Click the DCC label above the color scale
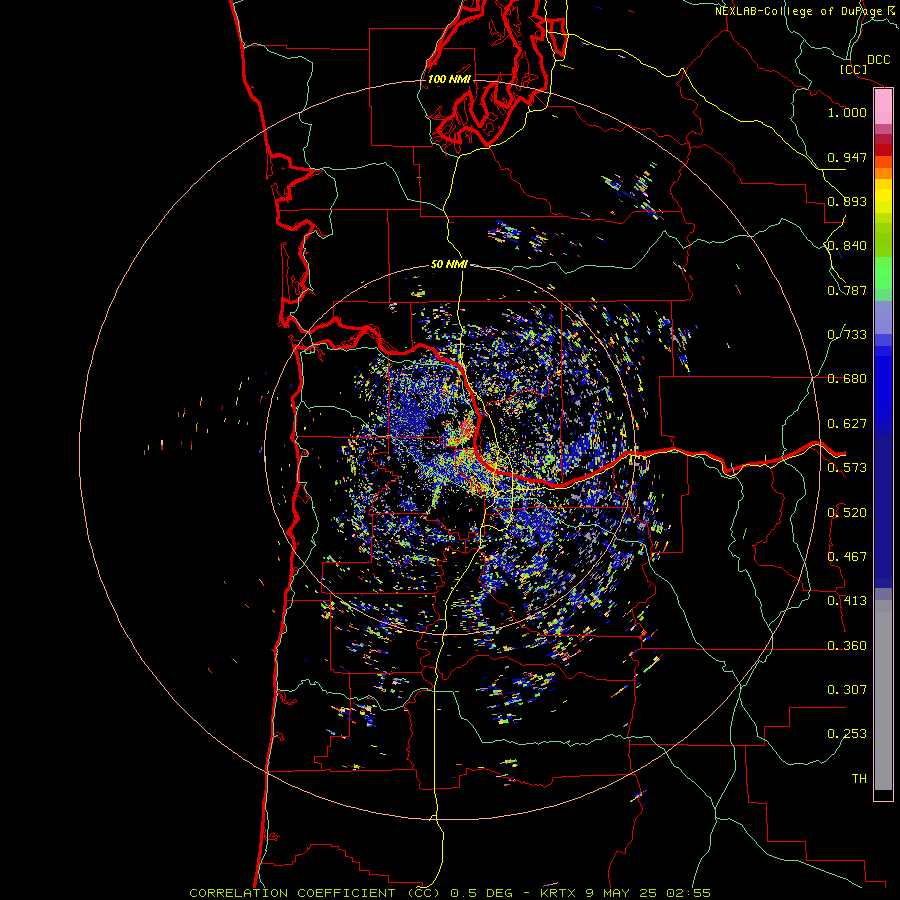Screen dimensions: 900x900 point(878,60)
